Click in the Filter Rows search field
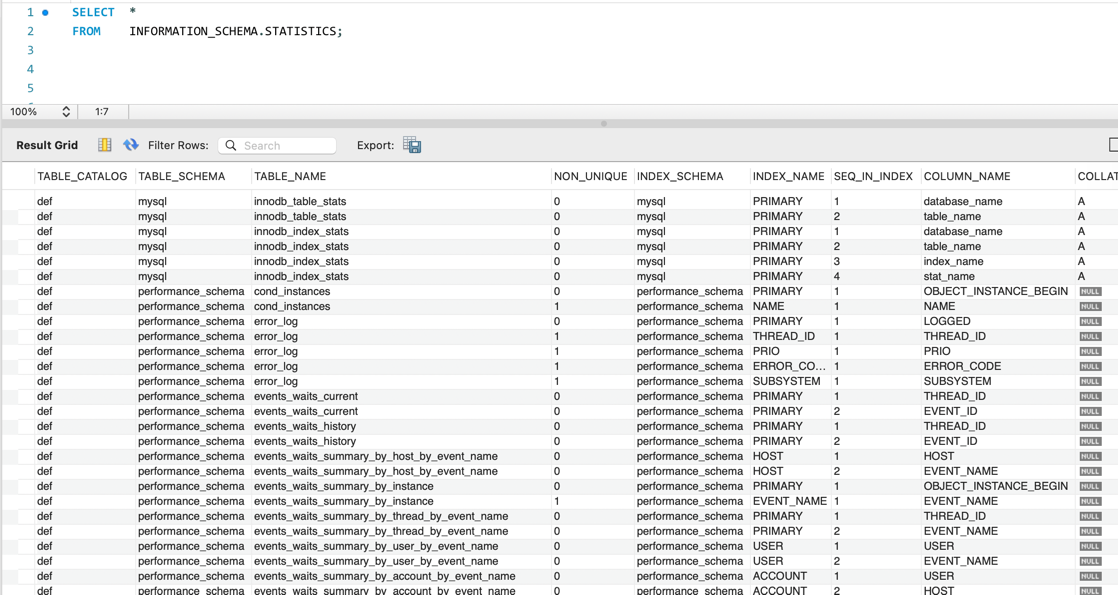 click(285, 146)
